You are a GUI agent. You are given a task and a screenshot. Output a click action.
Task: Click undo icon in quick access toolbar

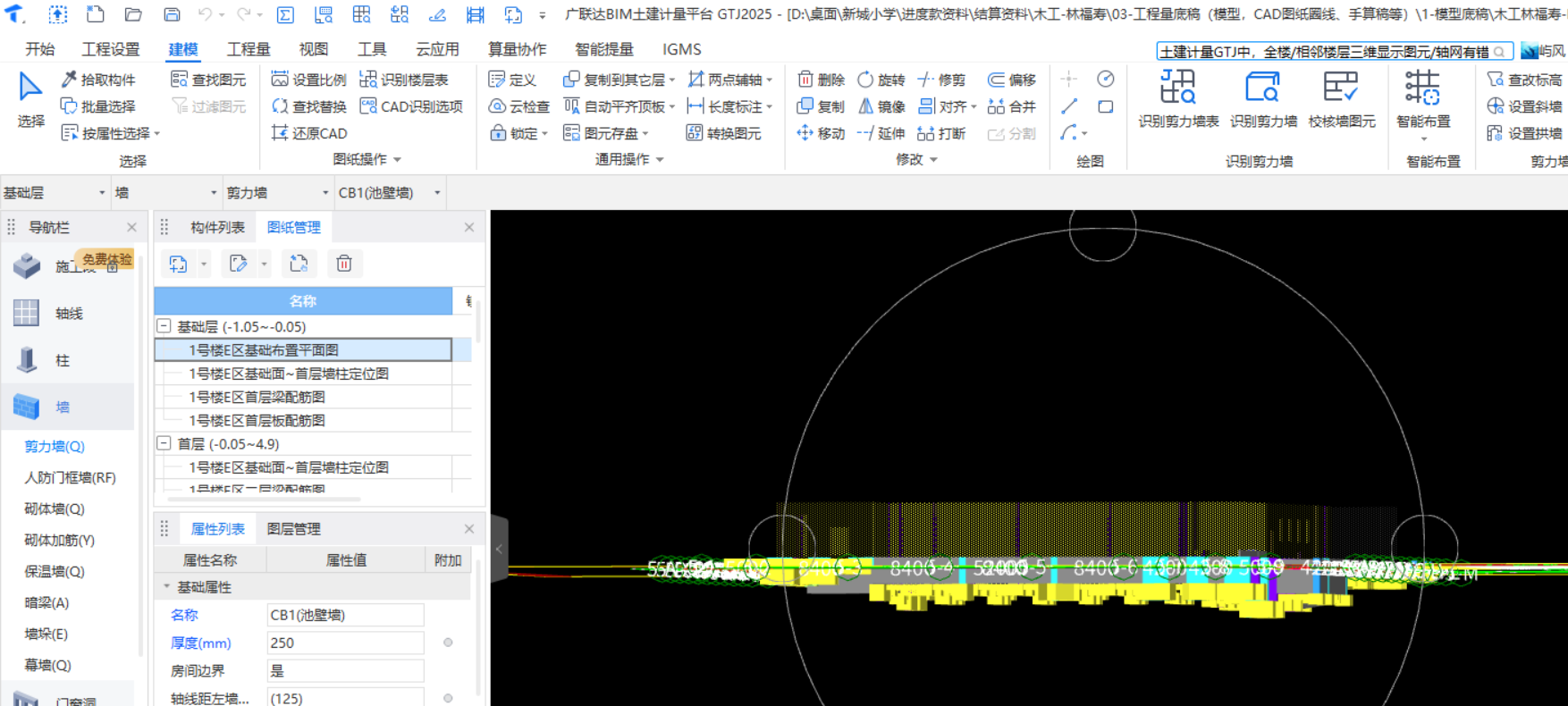(206, 14)
